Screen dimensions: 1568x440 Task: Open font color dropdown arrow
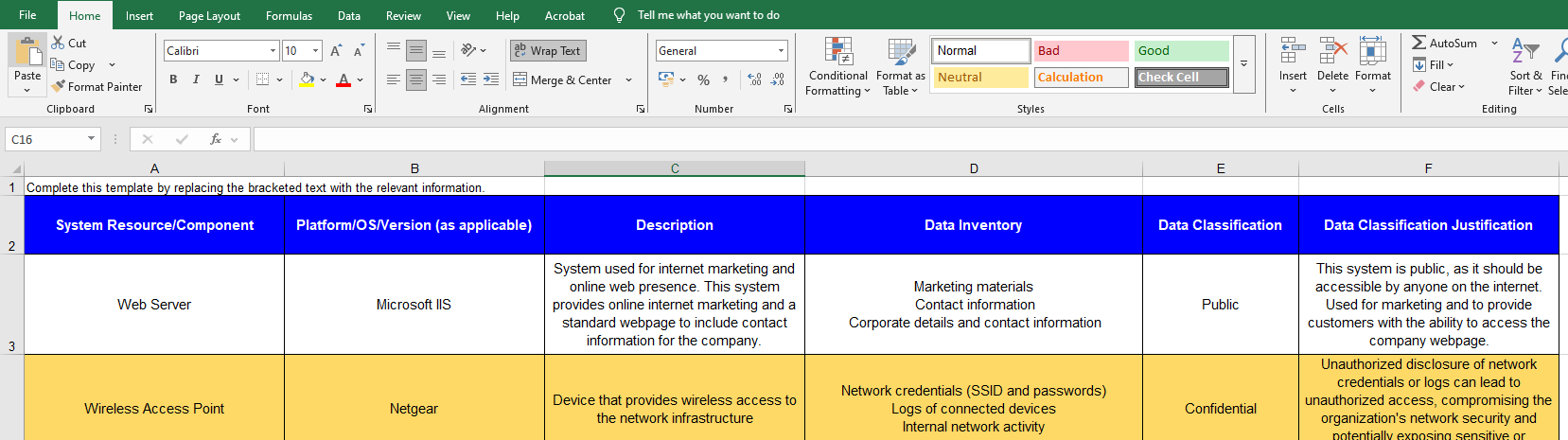[x=361, y=79]
